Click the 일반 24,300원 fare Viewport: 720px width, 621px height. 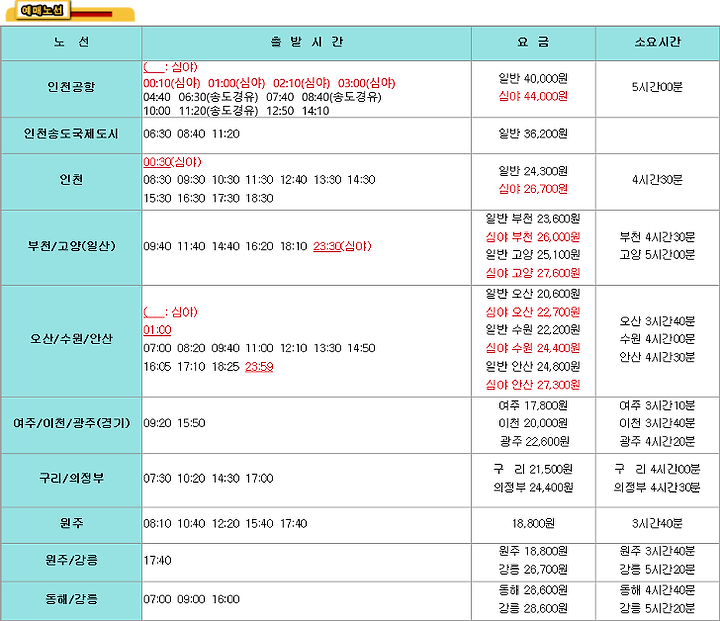click(x=533, y=171)
